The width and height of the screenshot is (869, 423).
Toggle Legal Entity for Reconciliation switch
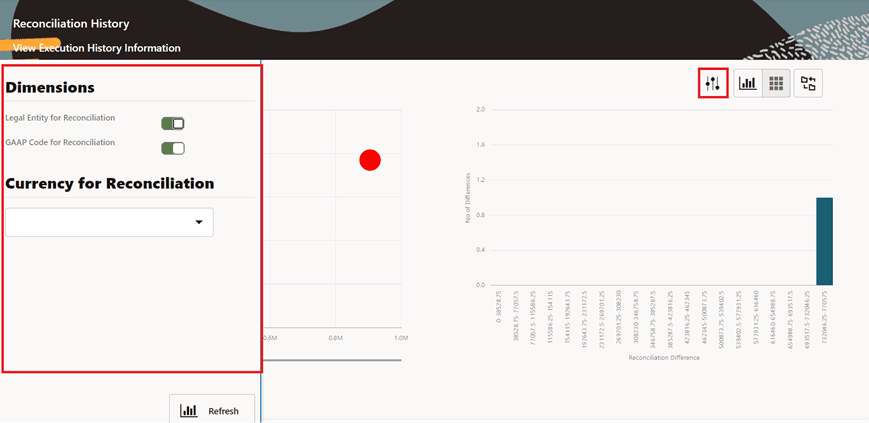point(173,124)
